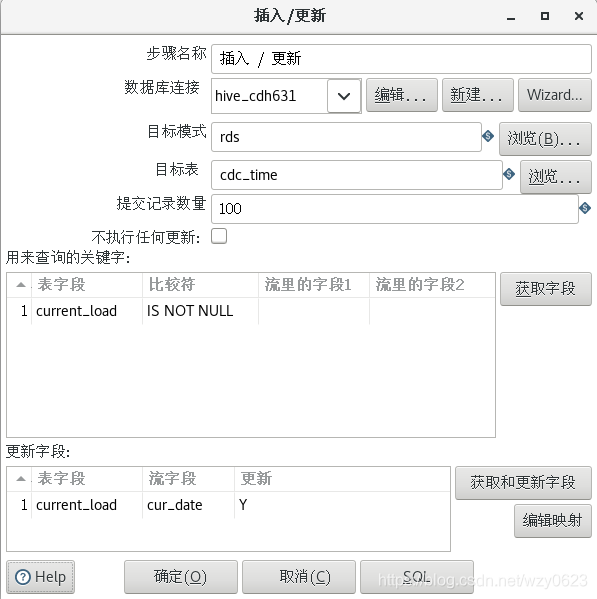The image size is (597, 599).
Task: Click the 编辑... connection button
Action: pyautogui.click(x=401, y=95)
